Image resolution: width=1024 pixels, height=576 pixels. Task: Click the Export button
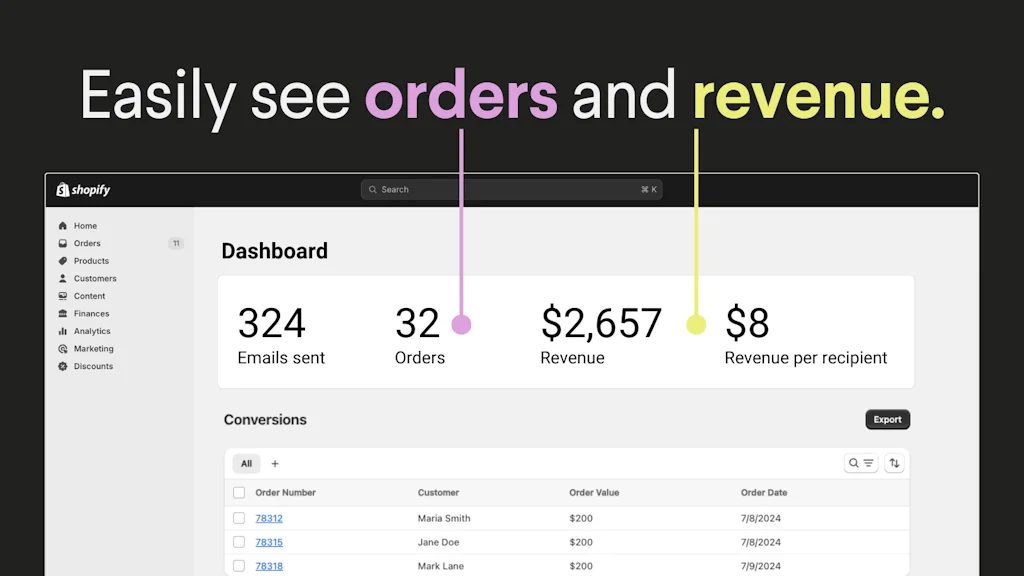coord(887,419)
